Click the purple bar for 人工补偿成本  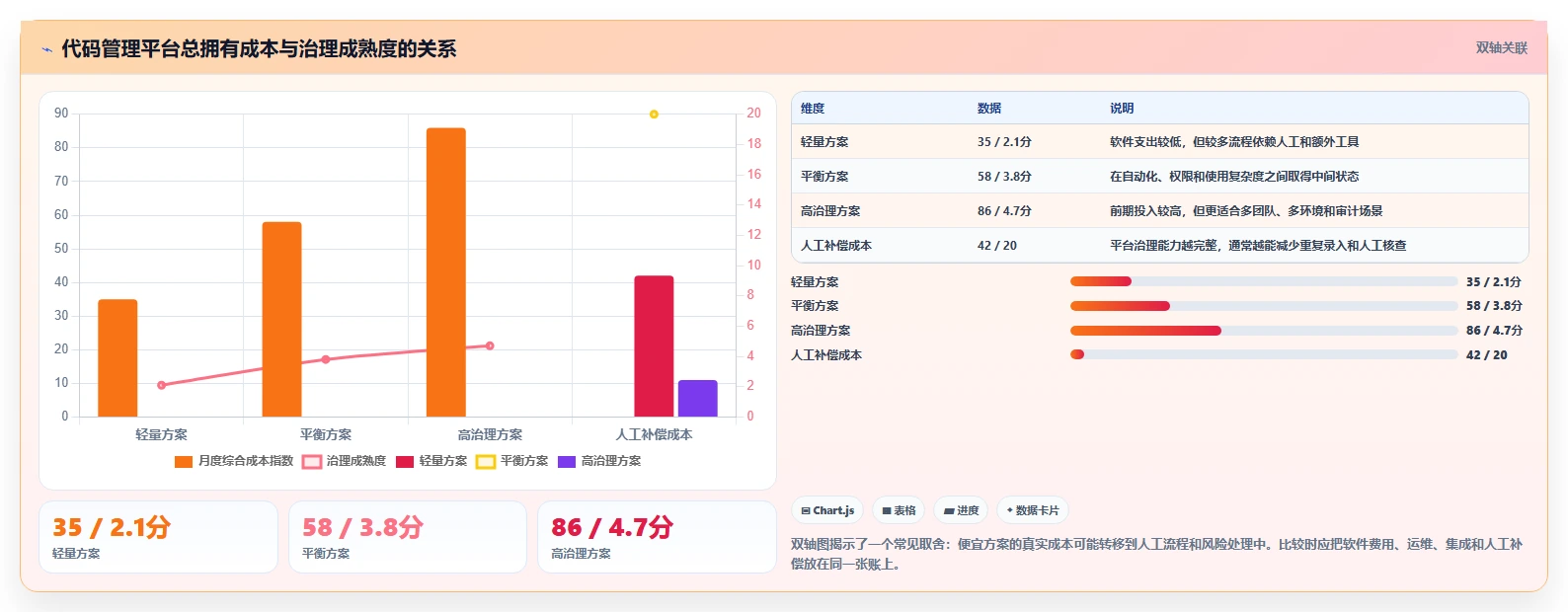pos(697,398)
